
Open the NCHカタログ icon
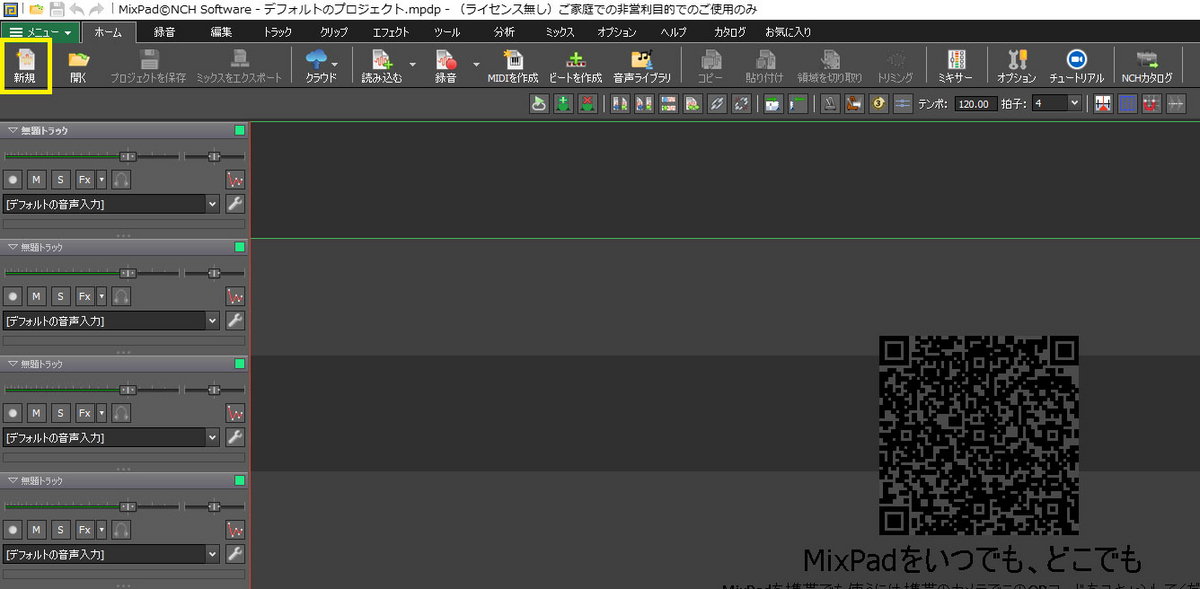coord(1147,68)
